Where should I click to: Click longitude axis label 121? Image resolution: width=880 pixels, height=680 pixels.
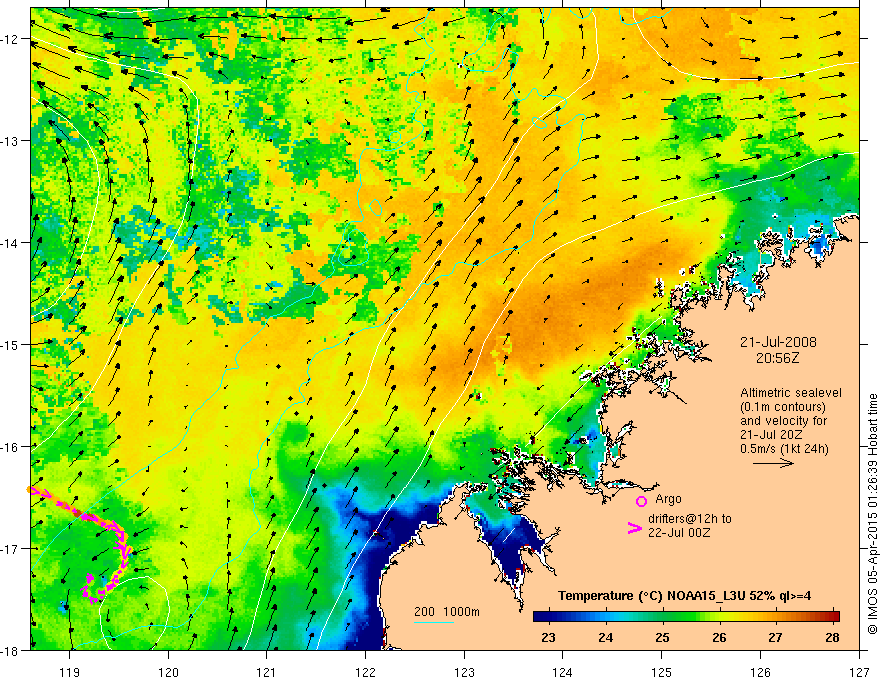click(267, 672)
